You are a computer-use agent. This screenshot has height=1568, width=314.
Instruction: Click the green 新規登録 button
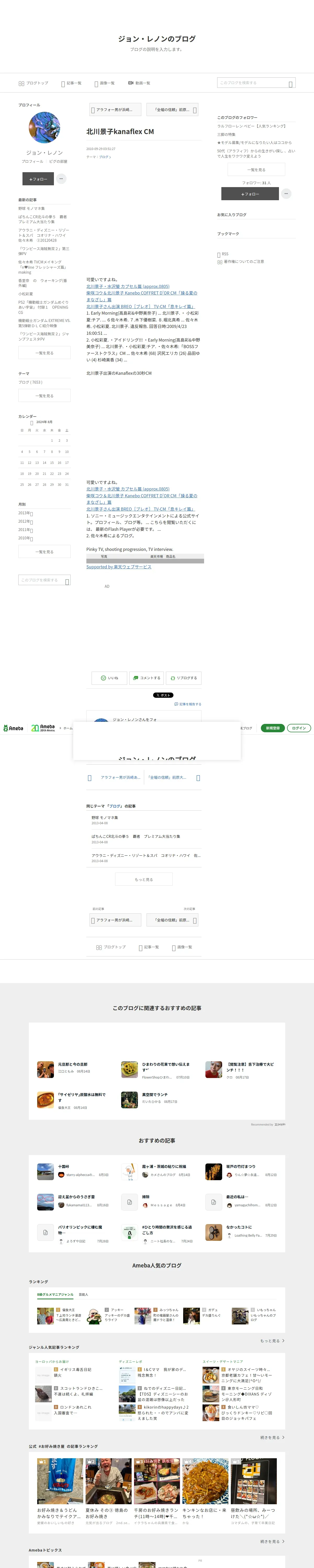coord(273,728)
